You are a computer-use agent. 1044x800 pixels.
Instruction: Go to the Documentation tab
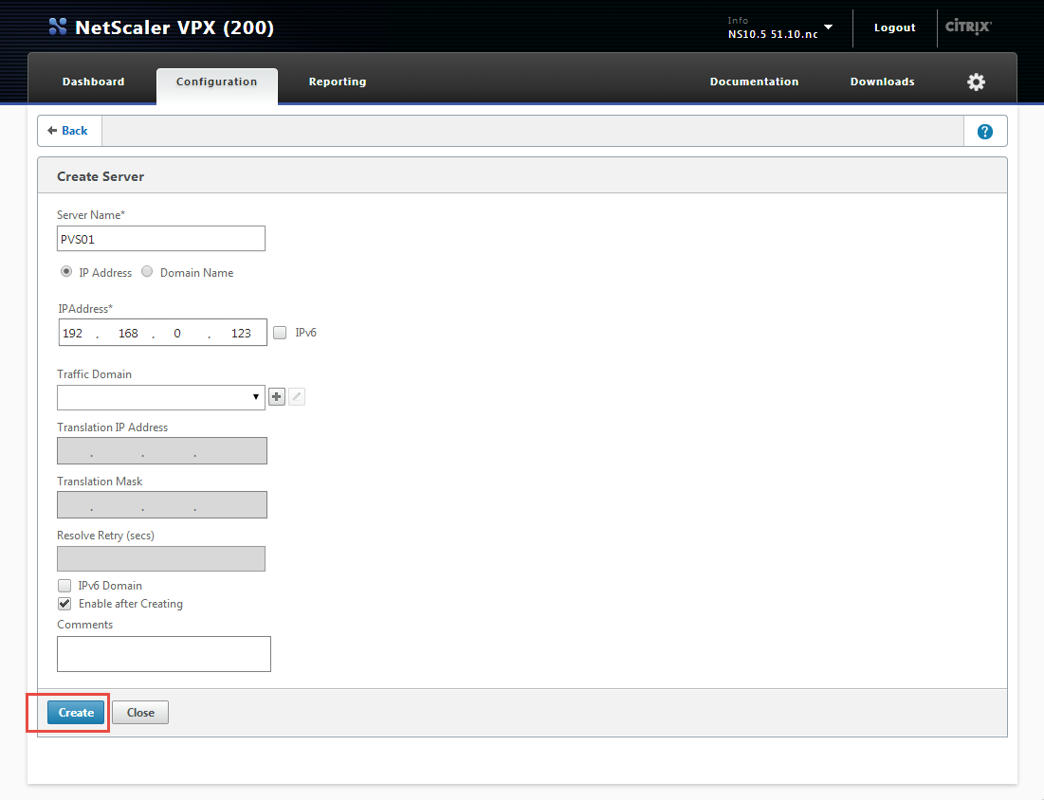754,82
